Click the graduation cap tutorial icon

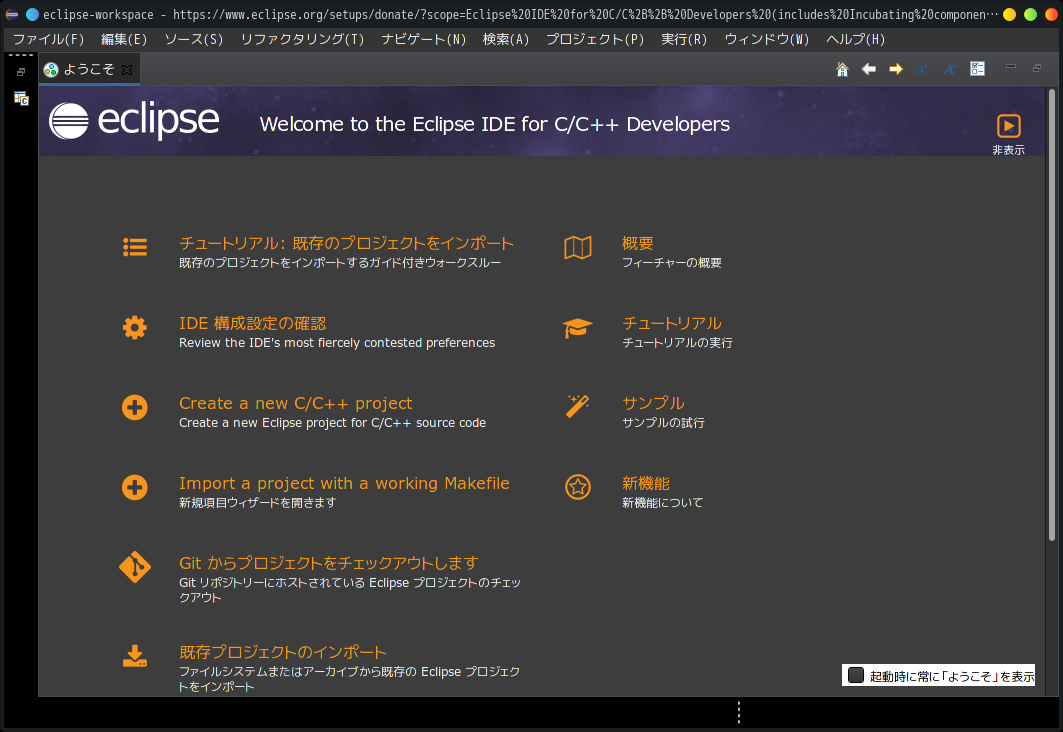pyautogui.click(x=578, y=328)
